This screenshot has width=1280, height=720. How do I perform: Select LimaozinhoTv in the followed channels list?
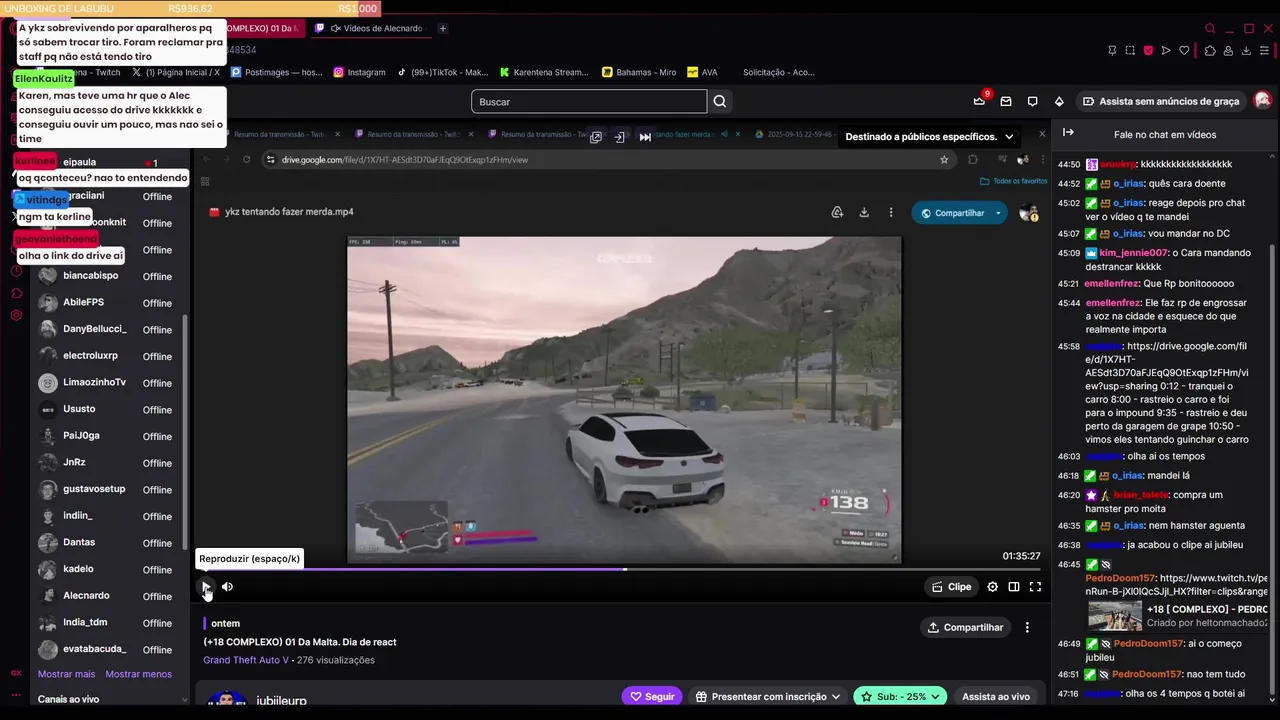click(109, 382)
